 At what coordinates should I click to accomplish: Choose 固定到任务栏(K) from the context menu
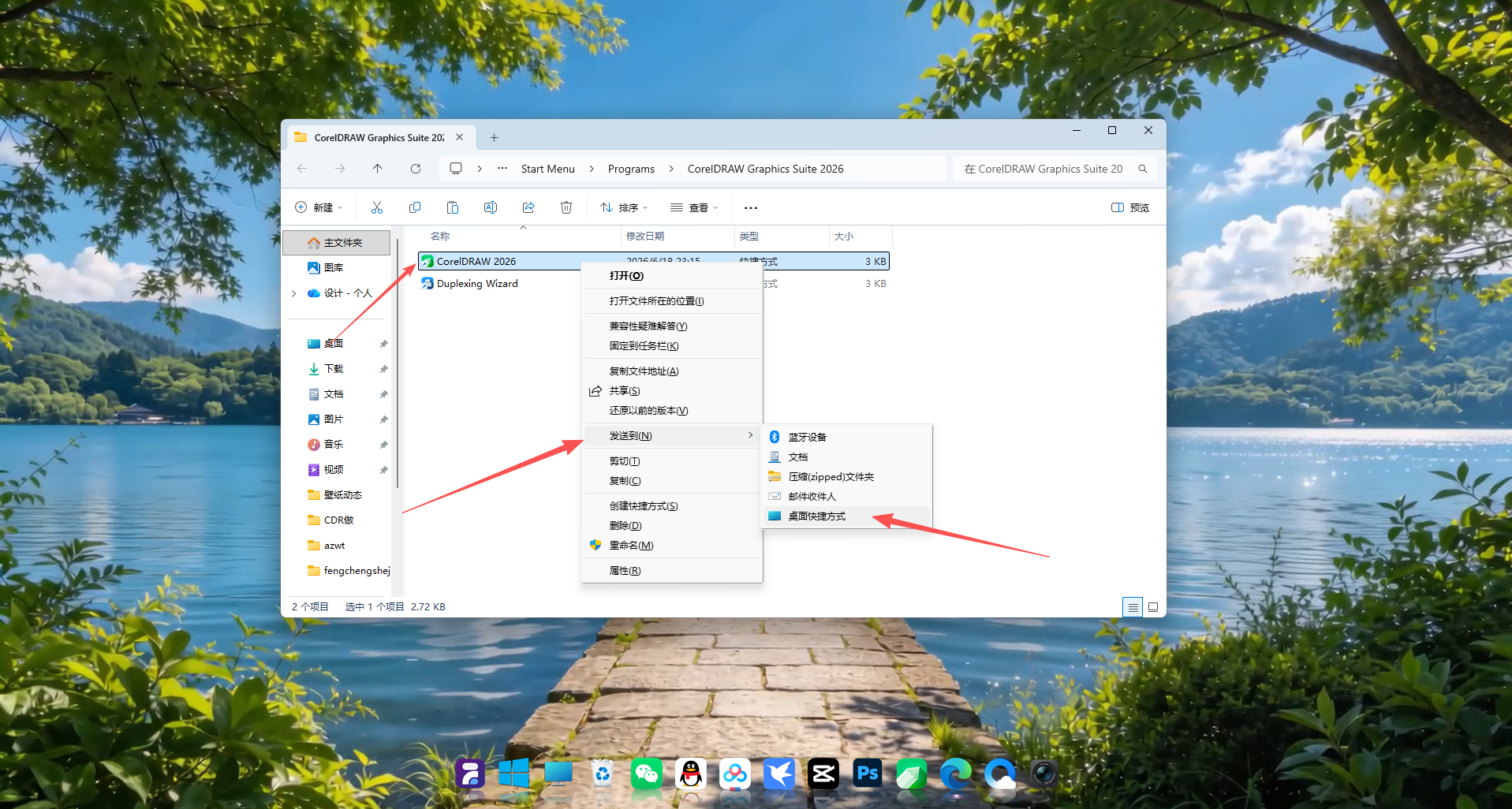point(672,346)
